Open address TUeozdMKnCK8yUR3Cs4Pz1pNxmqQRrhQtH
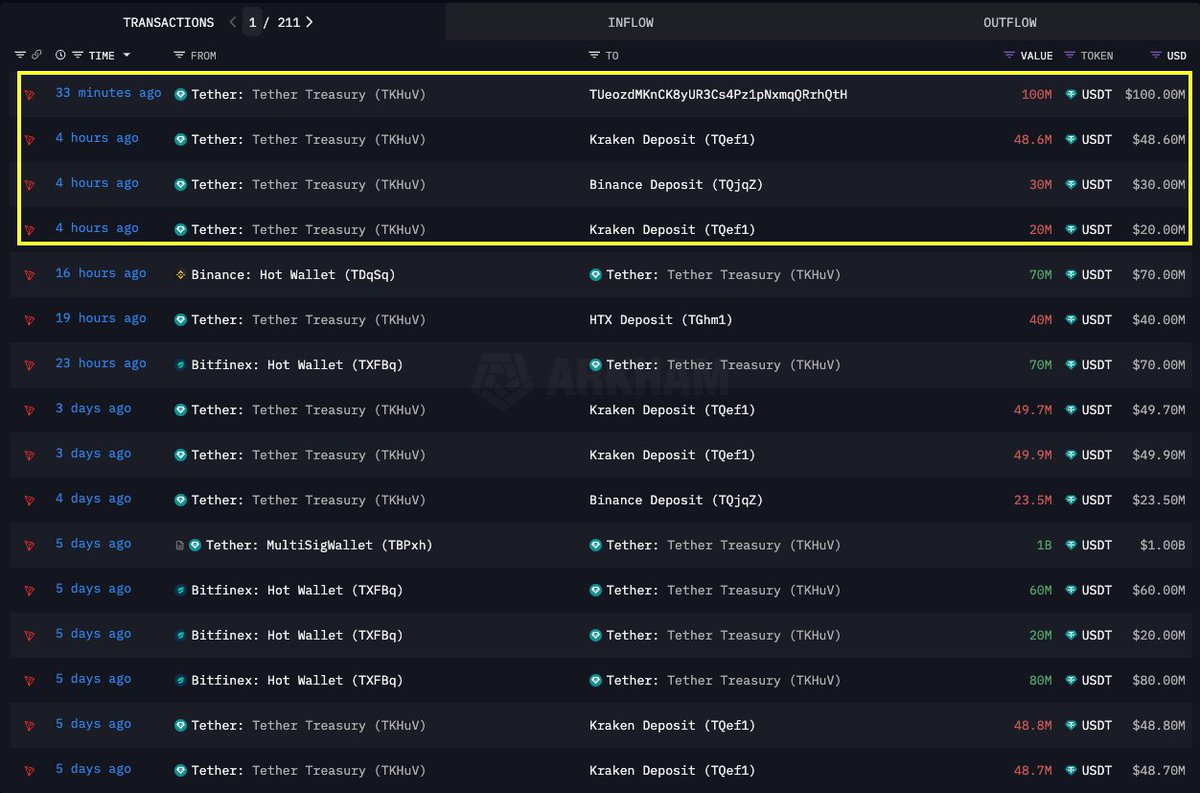Screen dimensions: 1200x793 click(719, 94)
